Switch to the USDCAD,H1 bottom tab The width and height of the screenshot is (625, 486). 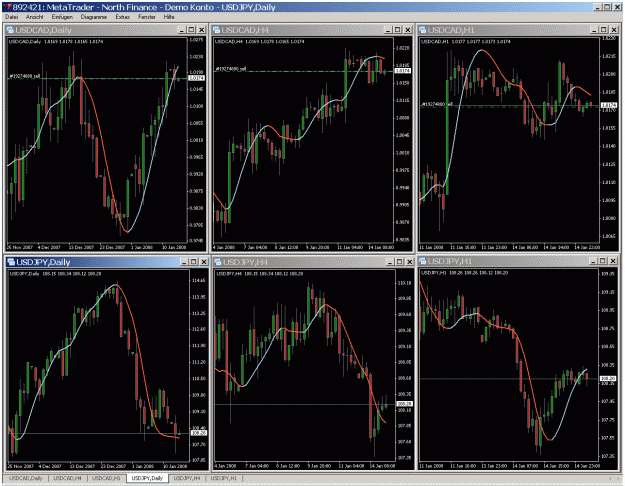click(106, 478)
